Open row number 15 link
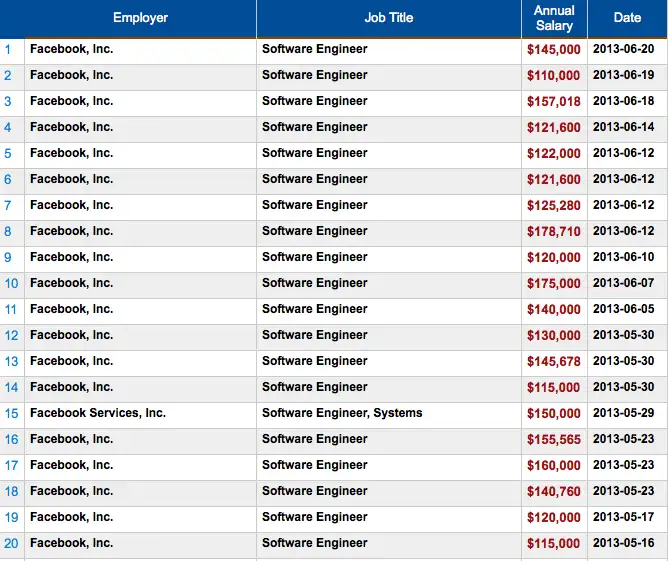The width and height of the screenshot is (668, 561). pyautogui.click(x=12, y=413)
